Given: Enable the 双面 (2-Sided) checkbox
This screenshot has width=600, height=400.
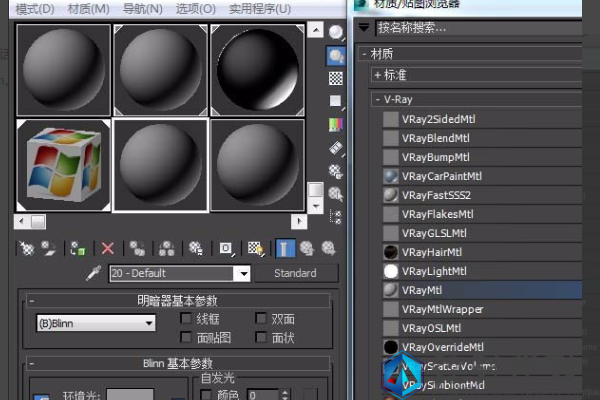Looking at the screenshot, I should coord(261,319).
